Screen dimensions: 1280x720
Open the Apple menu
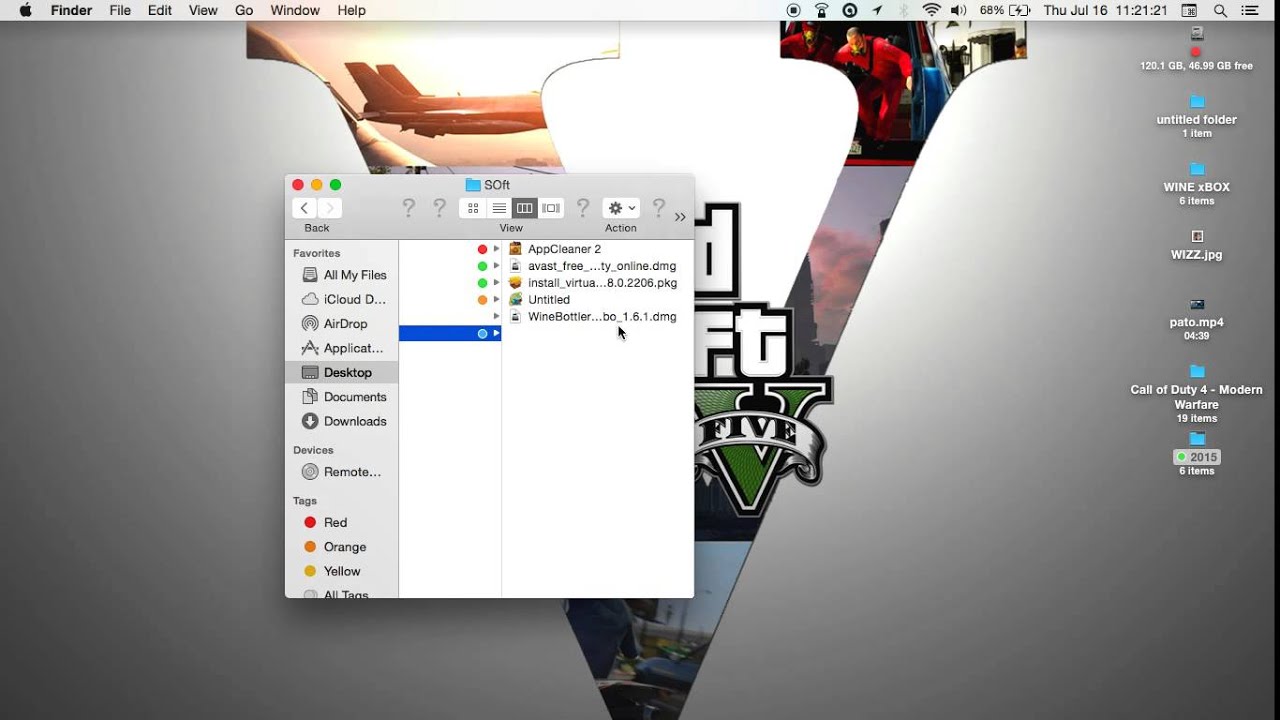25,10
